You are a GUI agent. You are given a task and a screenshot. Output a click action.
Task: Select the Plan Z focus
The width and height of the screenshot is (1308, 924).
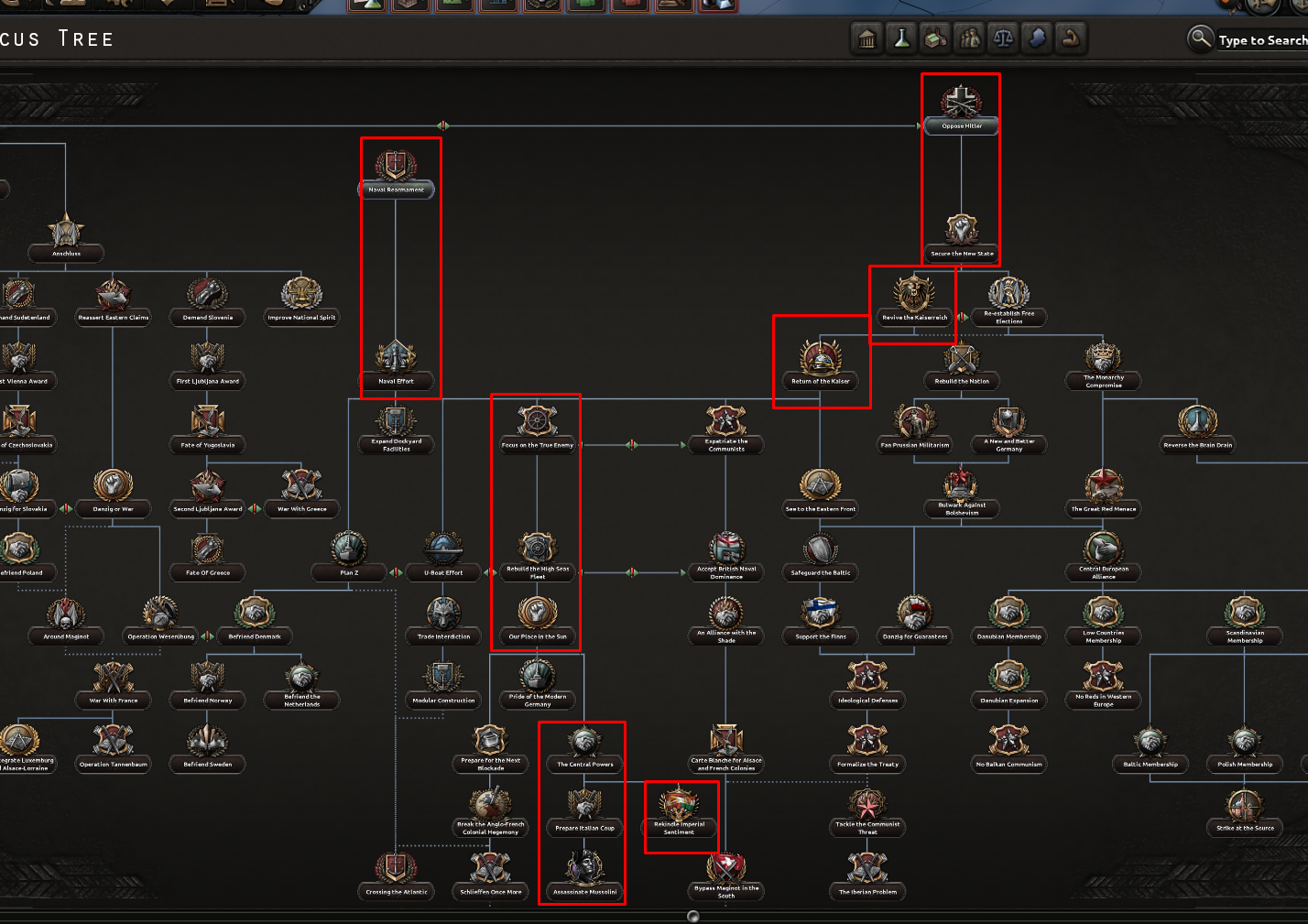coord(349,556)
